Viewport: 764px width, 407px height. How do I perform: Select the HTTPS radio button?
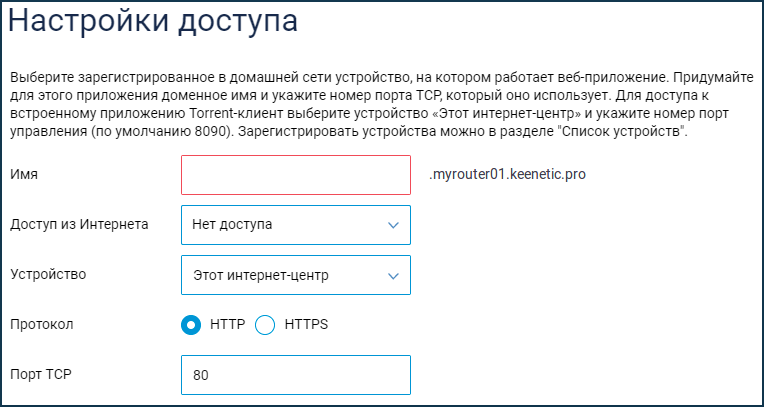click(x=265, y=325)
